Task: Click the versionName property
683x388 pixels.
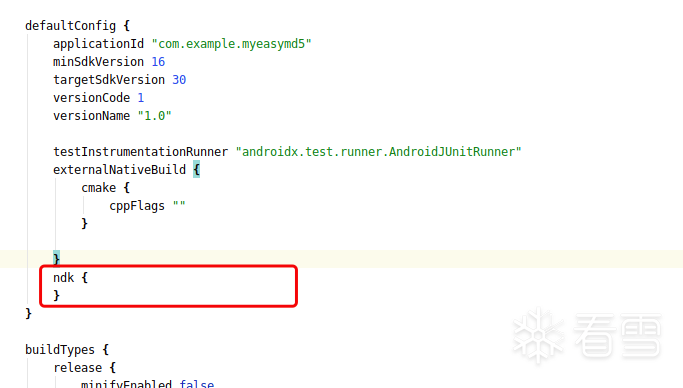Action: [x=91, y=116]
